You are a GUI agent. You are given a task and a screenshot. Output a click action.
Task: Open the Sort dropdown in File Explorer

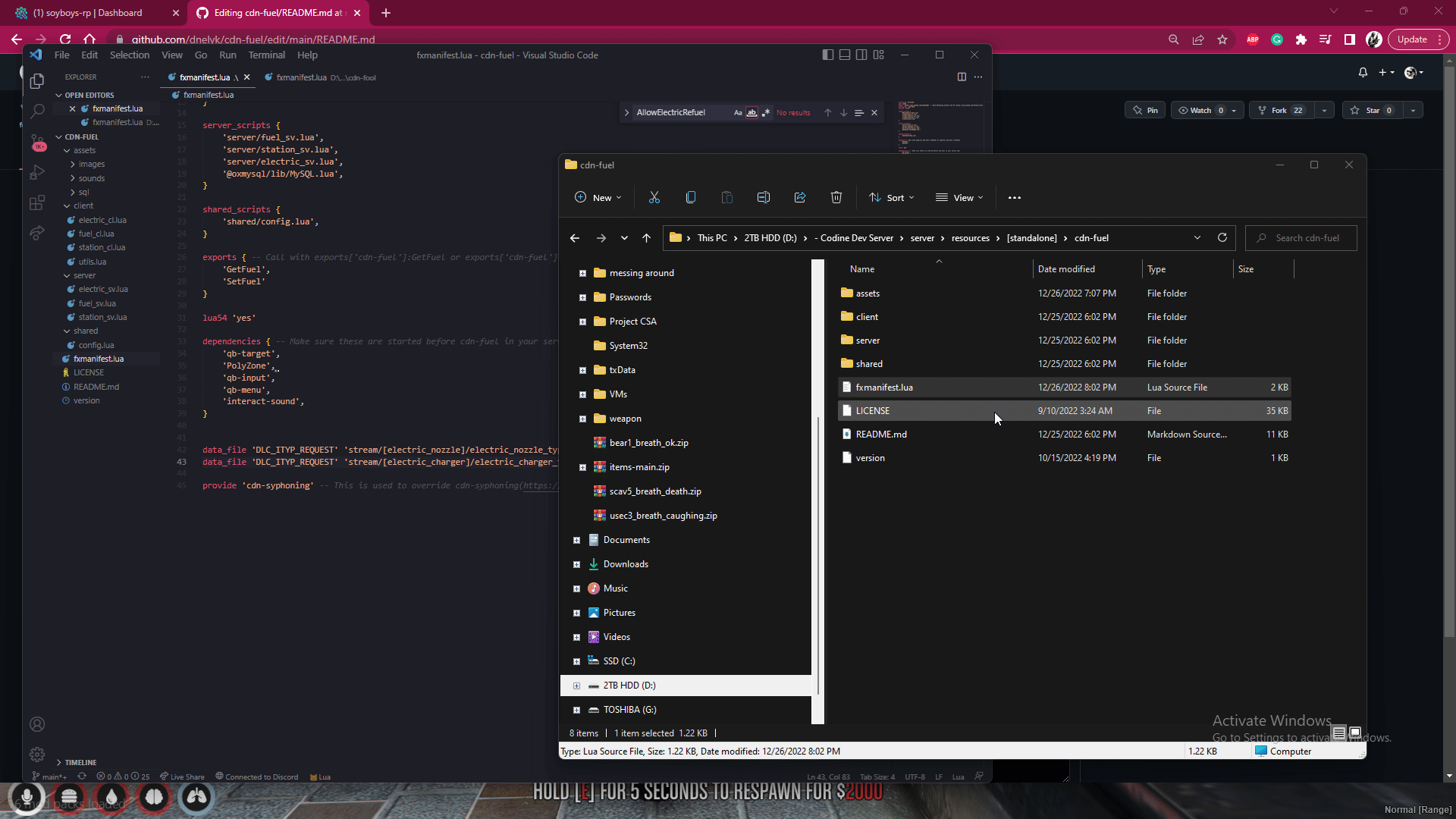tap(892, 197)
